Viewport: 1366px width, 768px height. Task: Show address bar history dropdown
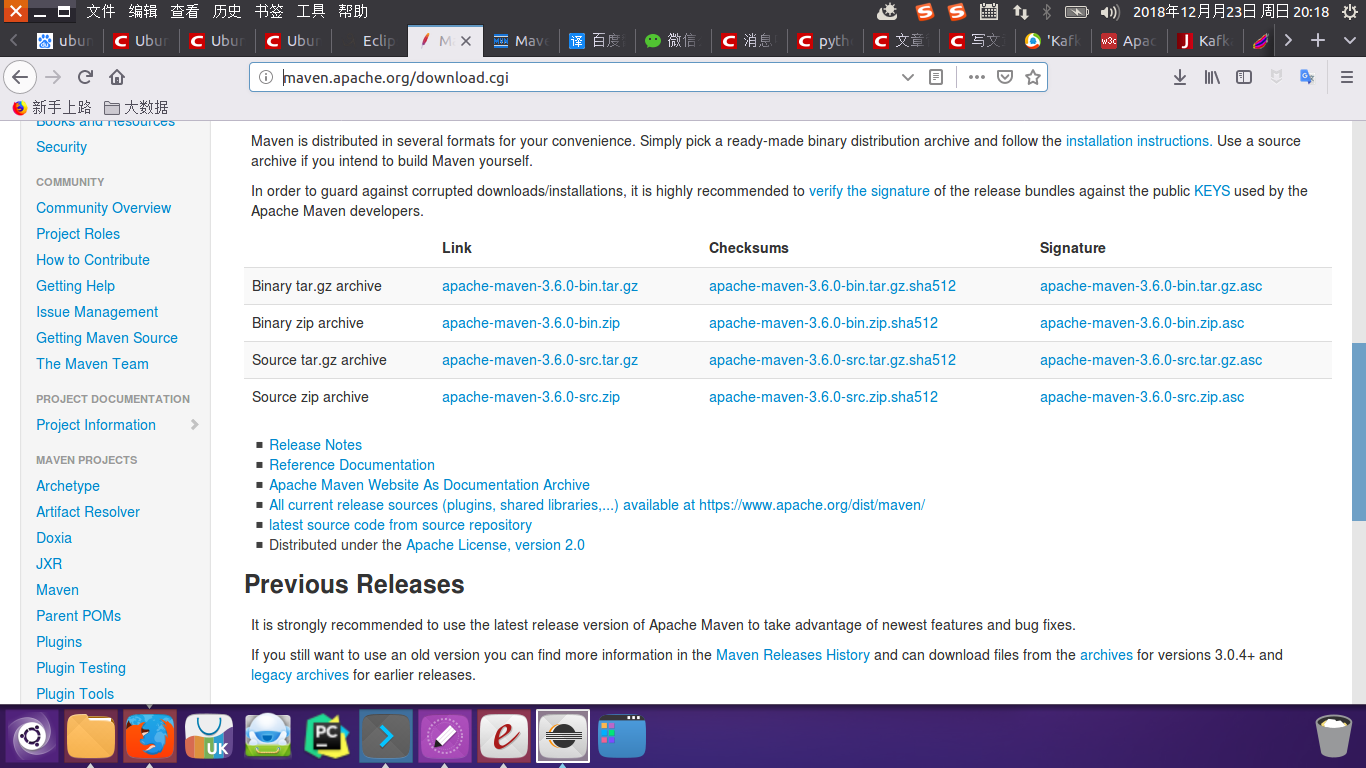pos(908,77)
